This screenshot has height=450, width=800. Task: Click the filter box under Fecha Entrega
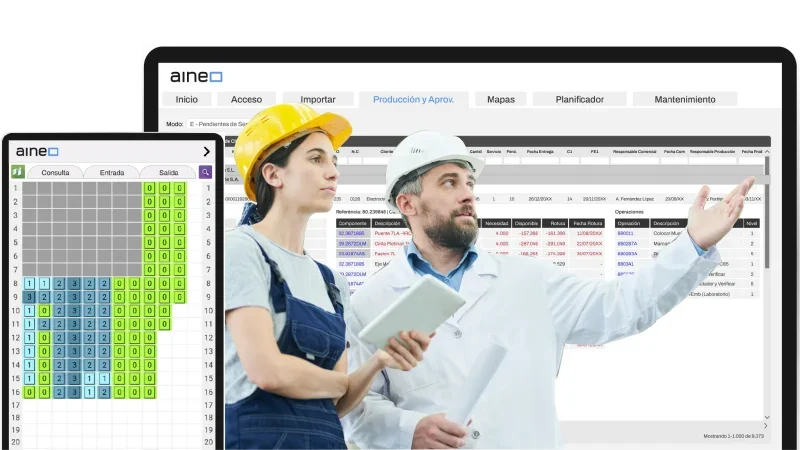540,161
